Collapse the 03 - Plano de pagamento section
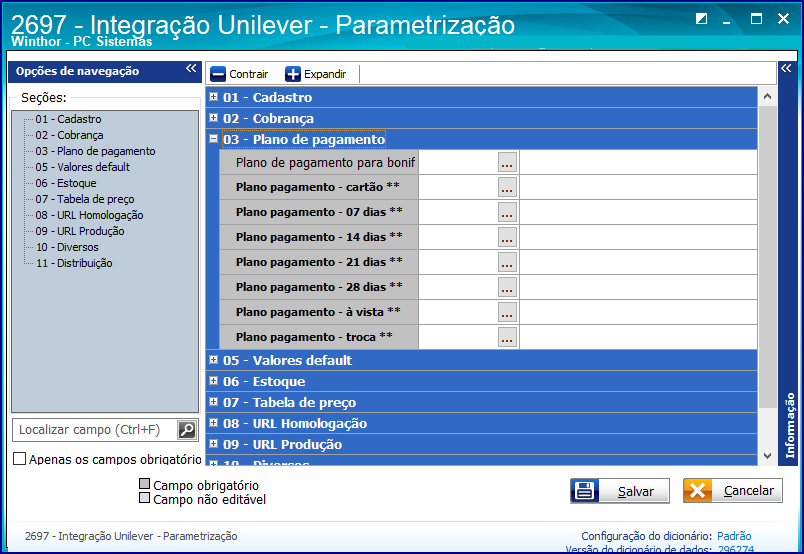 (214, 139)
